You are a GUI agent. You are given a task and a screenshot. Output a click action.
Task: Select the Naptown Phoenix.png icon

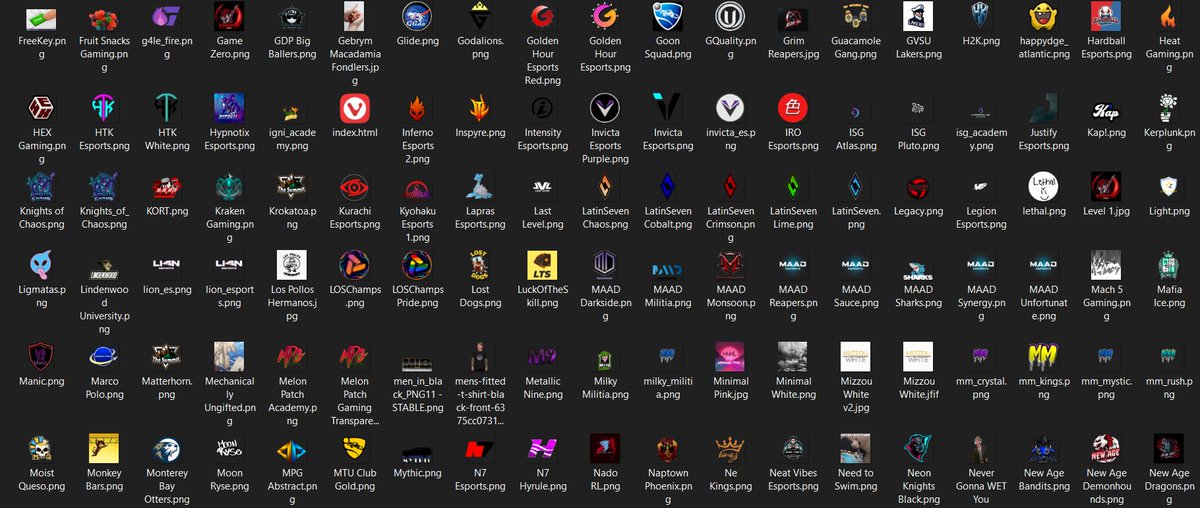667,448
